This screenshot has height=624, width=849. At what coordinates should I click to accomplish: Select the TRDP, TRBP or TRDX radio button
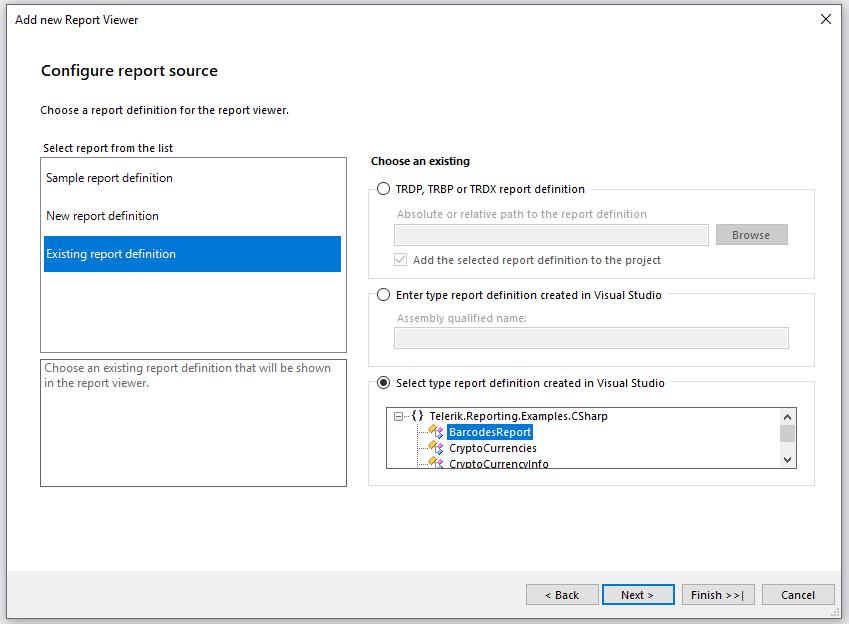[x=383, y=188]
